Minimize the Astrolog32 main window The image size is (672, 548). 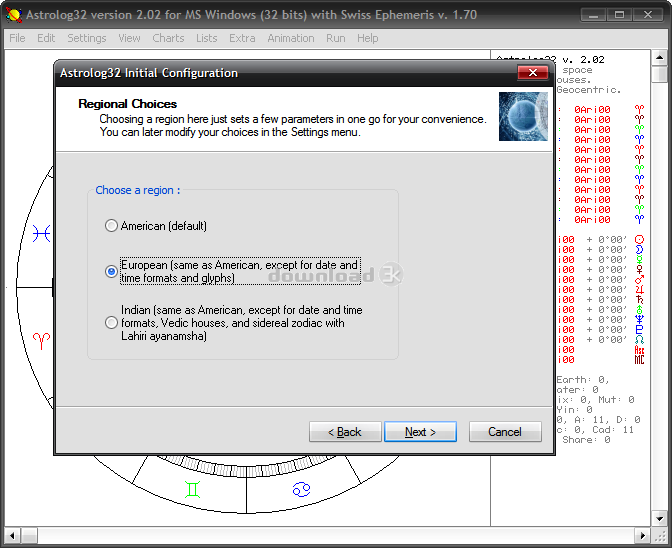click(x=594, y=15)
